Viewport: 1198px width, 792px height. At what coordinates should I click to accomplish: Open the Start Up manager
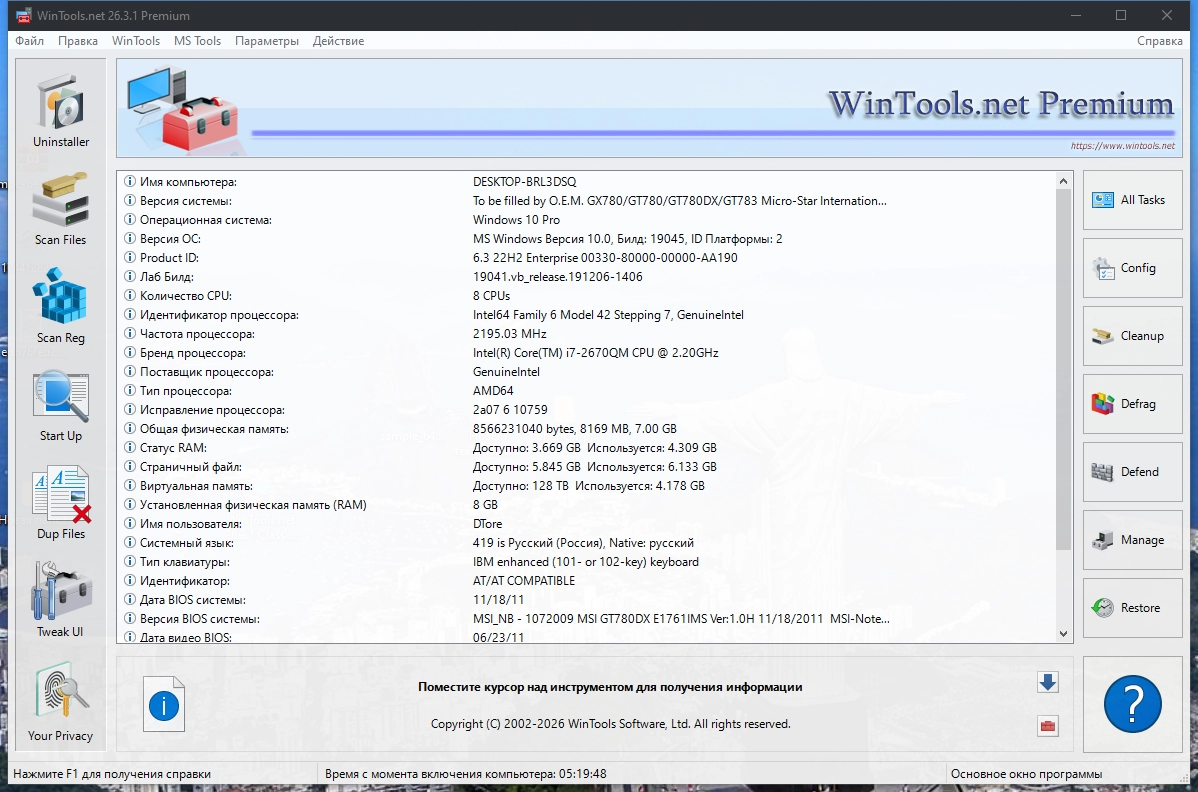pos(60,405)
